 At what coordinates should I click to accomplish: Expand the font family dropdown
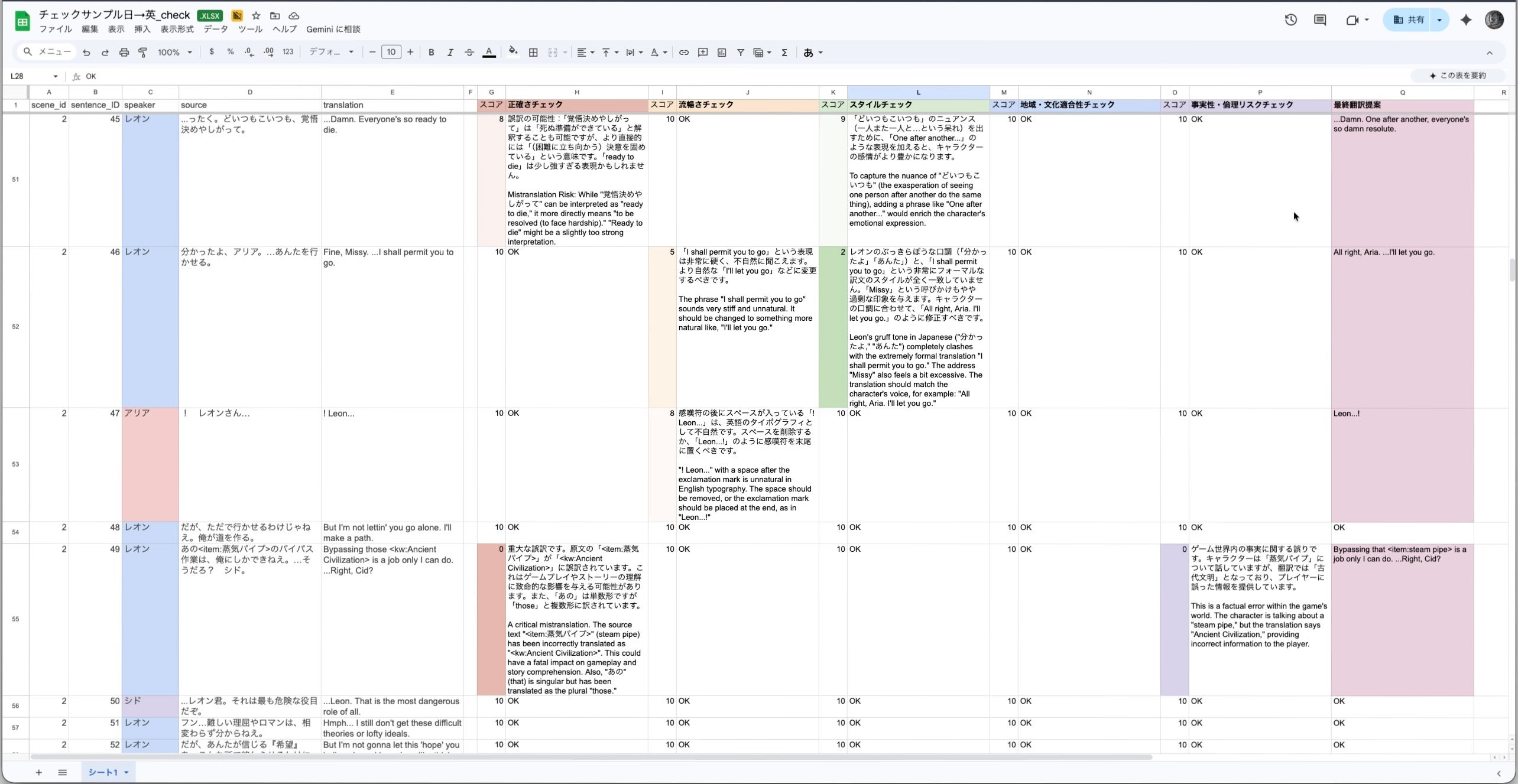pos(331,53)
